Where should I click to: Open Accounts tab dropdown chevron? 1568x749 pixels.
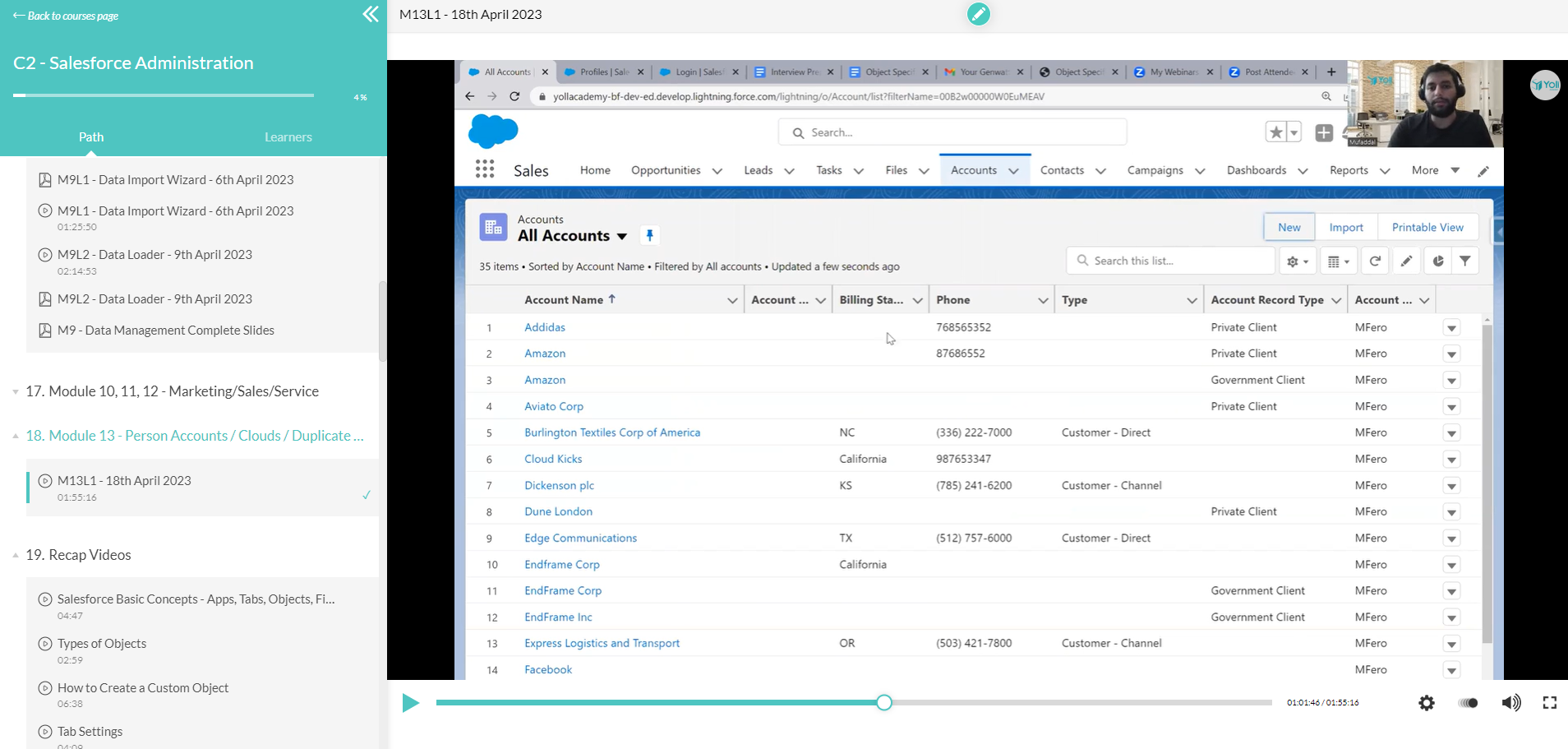(x=1013, y=171)
